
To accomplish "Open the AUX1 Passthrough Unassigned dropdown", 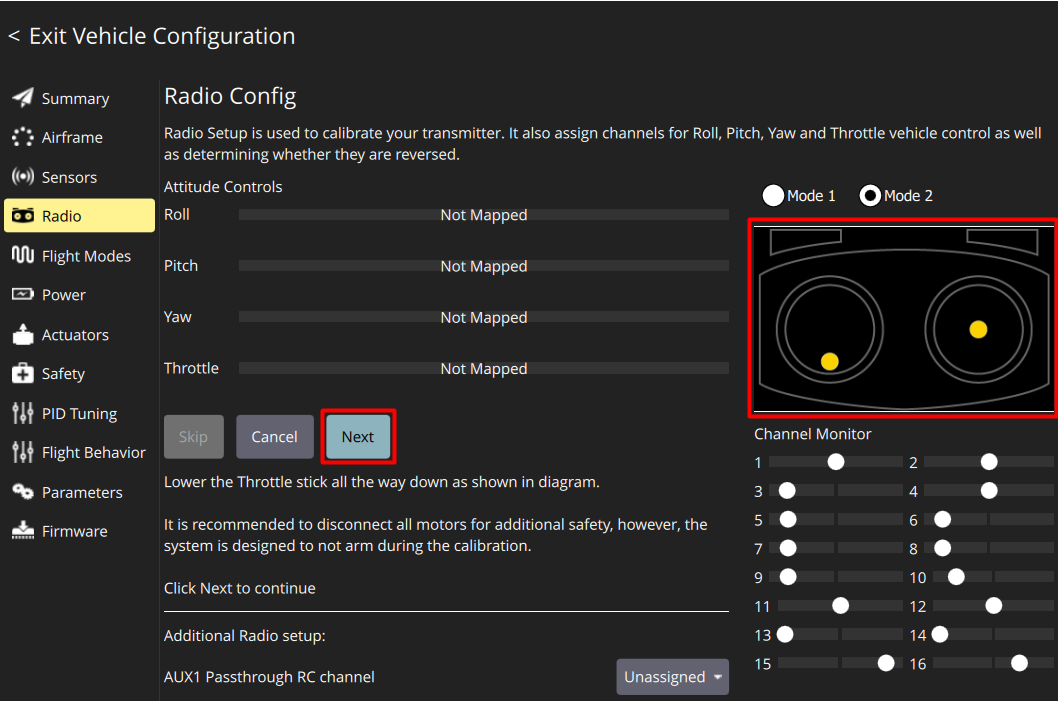I will click(x=672, y=677).
